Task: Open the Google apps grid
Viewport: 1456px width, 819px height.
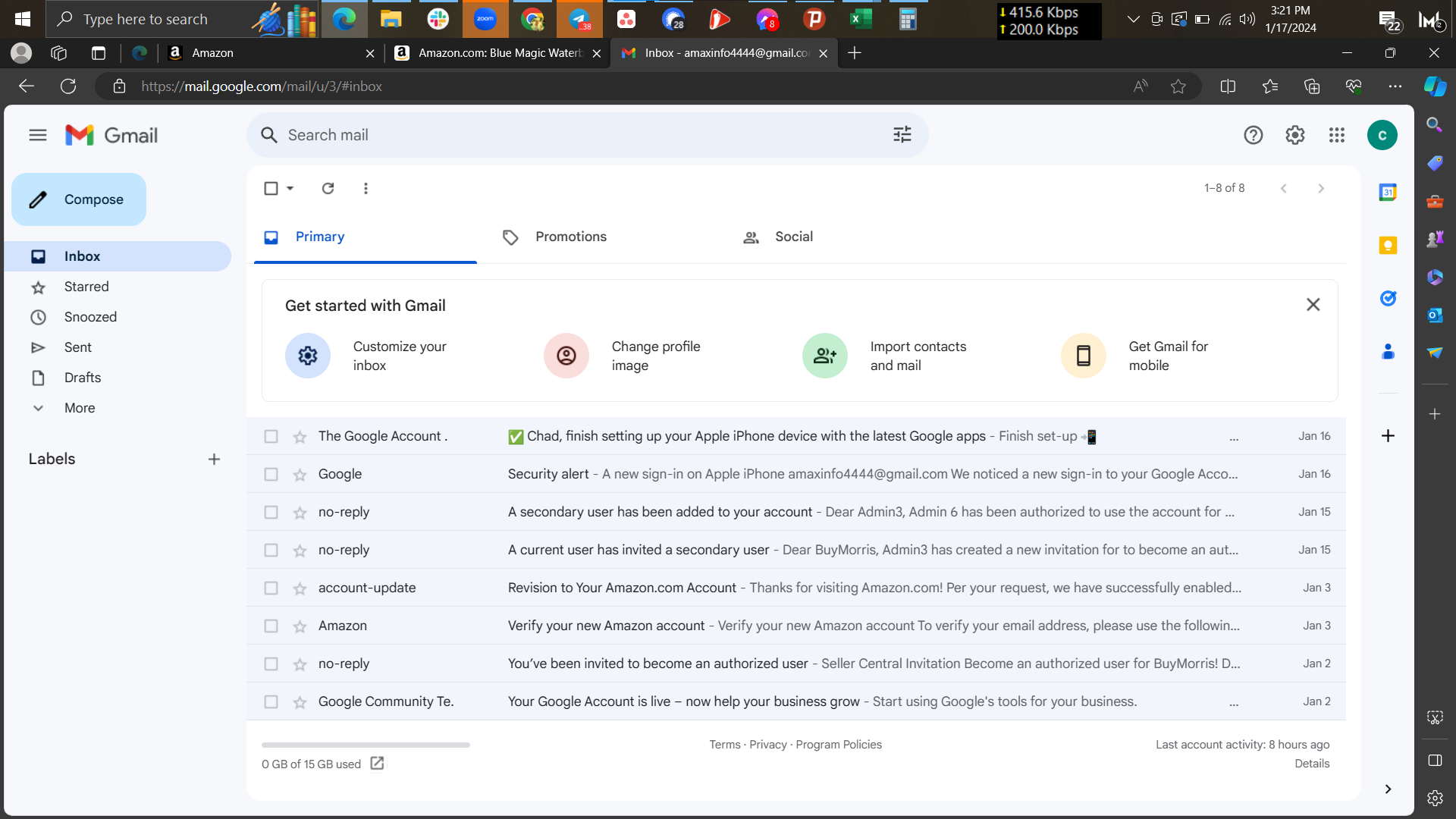Action: [x=1337, y=135]
